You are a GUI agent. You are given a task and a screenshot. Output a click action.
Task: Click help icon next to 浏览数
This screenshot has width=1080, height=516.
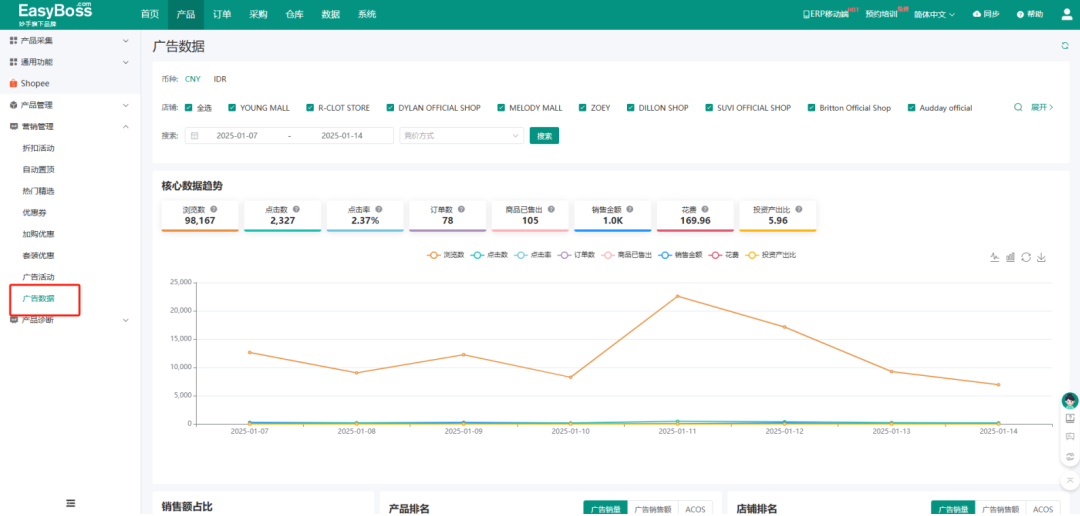214,209
